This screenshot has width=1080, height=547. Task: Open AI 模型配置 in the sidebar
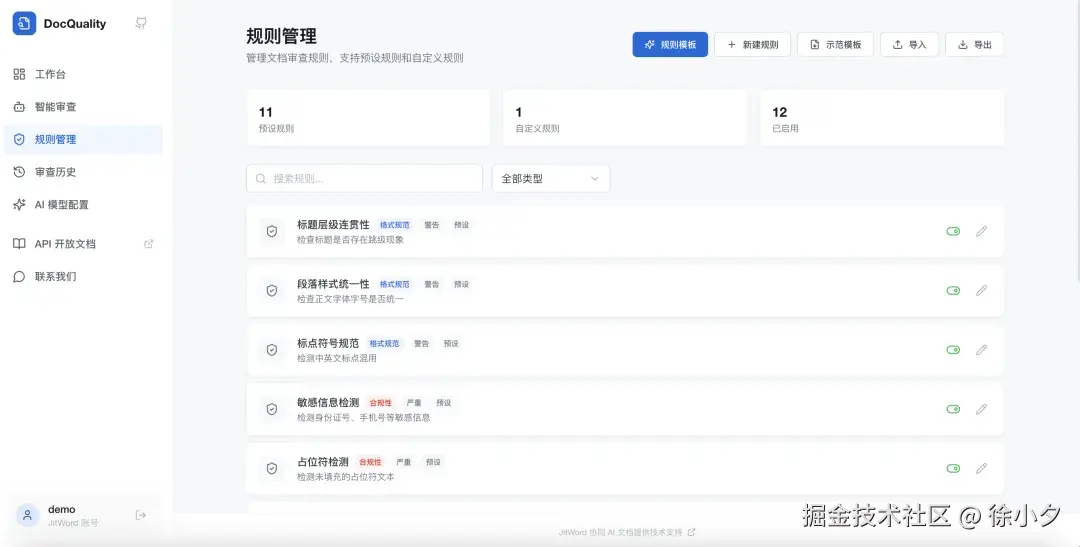pos(84,205)
